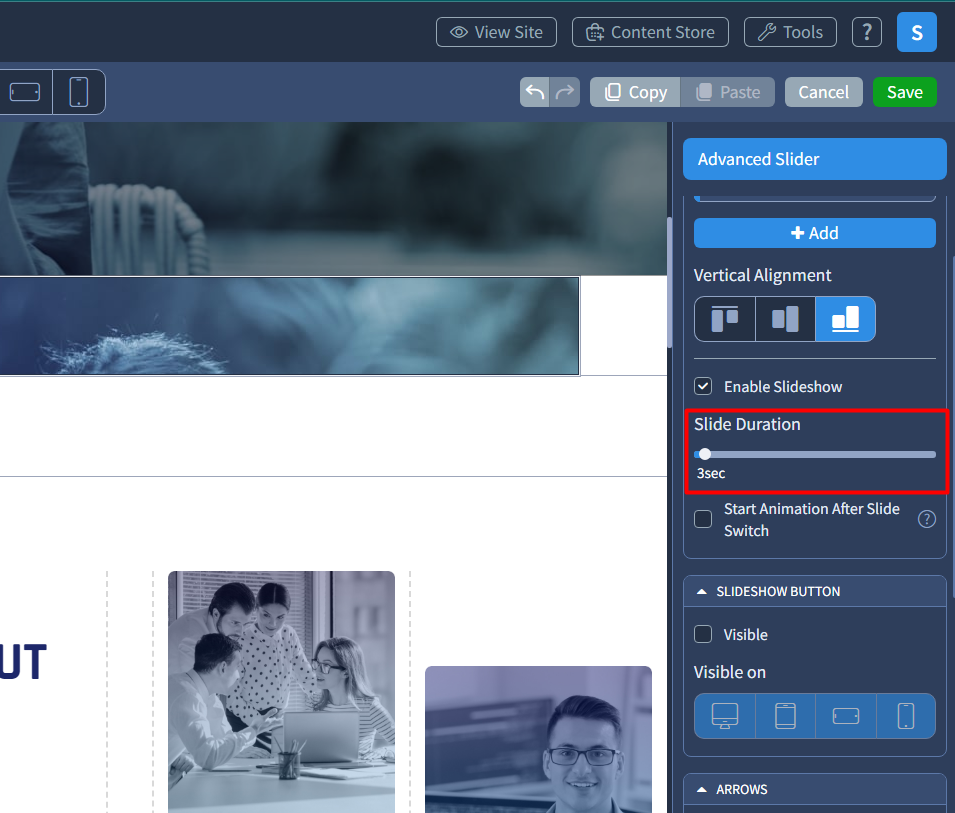Collapse the SLIDESHOW BUTTON section
Viewport: 955px width, 813px height.
[x=814, y=591]
